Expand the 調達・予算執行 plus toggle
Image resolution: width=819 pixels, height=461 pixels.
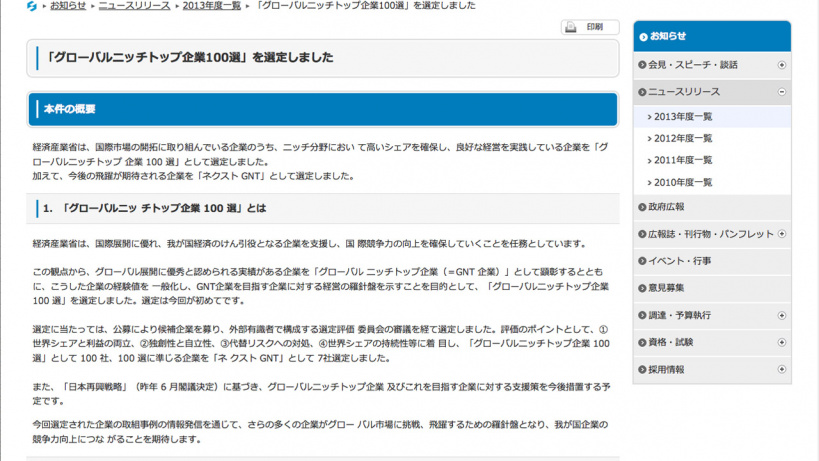tap(781, 315)
